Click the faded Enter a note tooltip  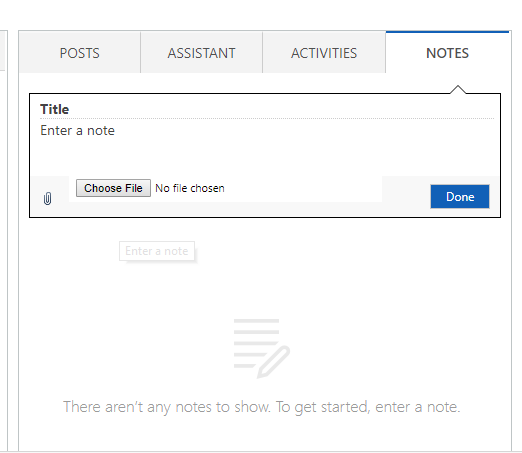click(157, 251)
